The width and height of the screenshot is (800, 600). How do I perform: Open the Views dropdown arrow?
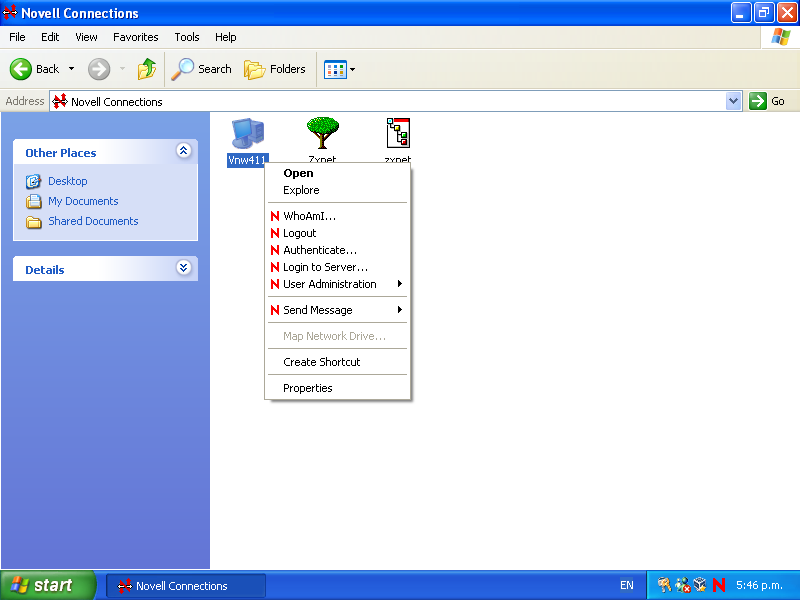tap(352, 69)
